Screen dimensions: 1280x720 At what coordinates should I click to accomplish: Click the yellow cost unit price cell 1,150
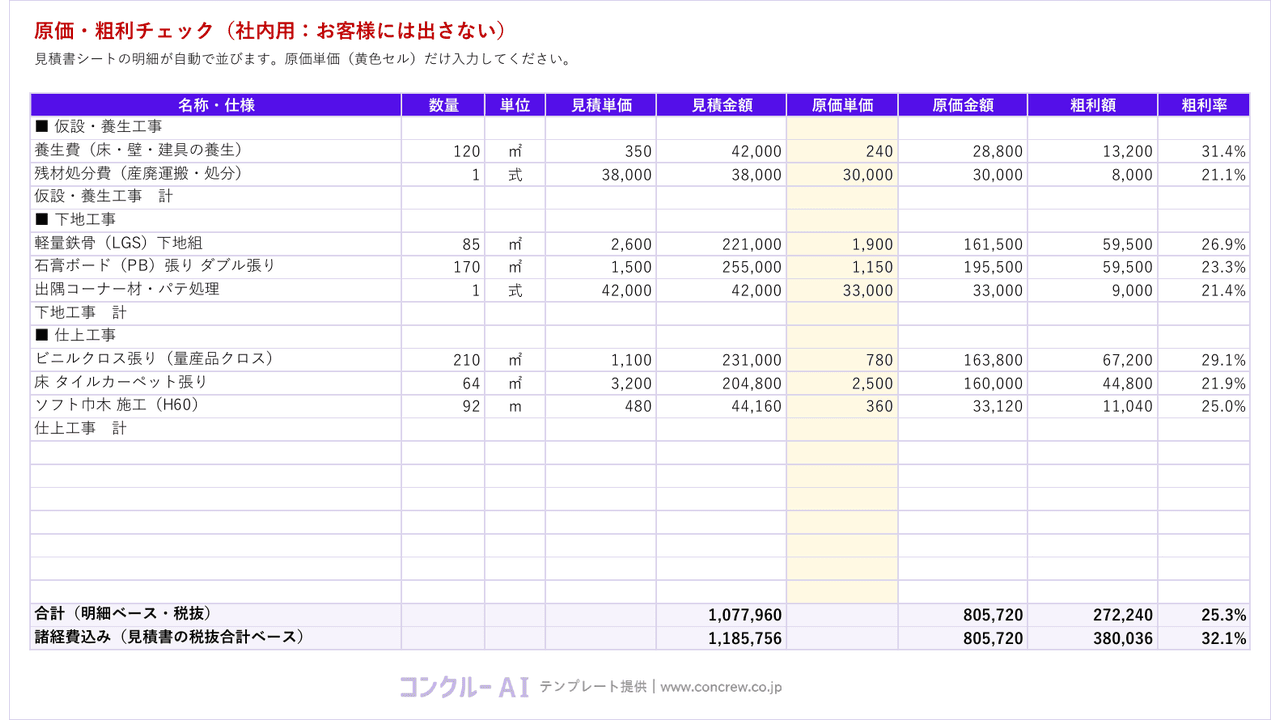click(842, 267)
